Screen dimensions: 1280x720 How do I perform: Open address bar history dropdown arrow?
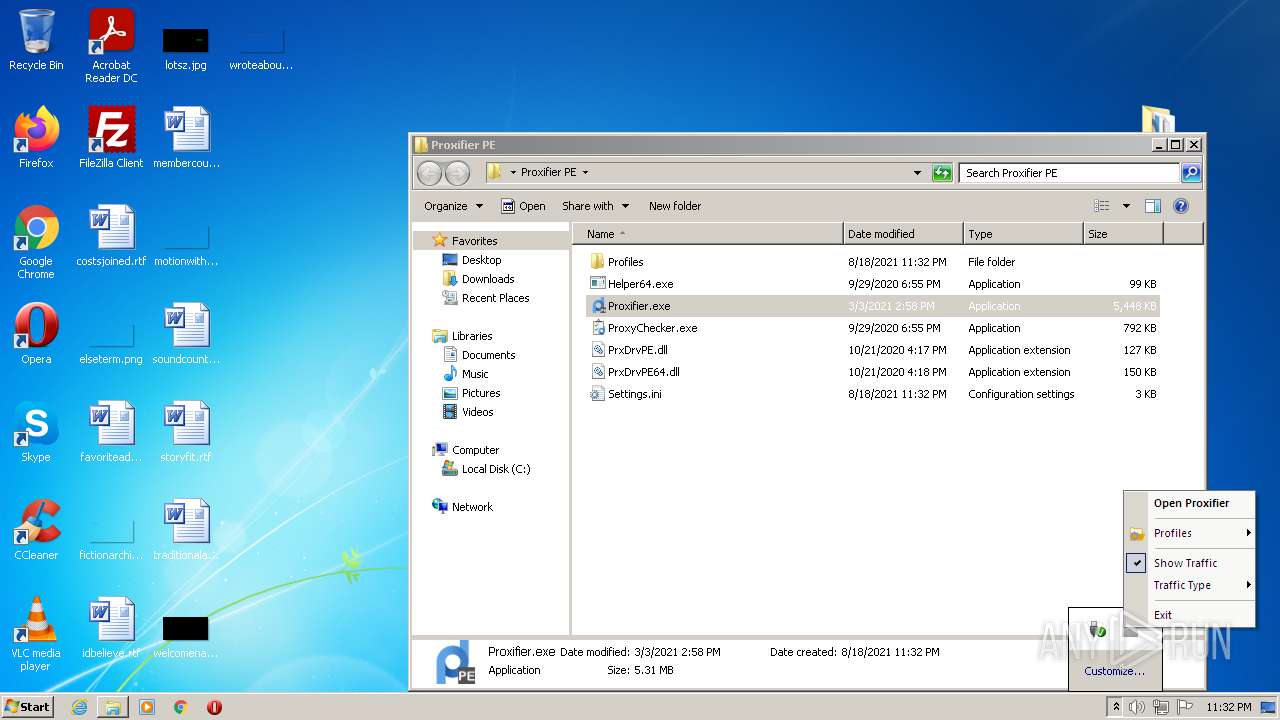tap(918, 173)
